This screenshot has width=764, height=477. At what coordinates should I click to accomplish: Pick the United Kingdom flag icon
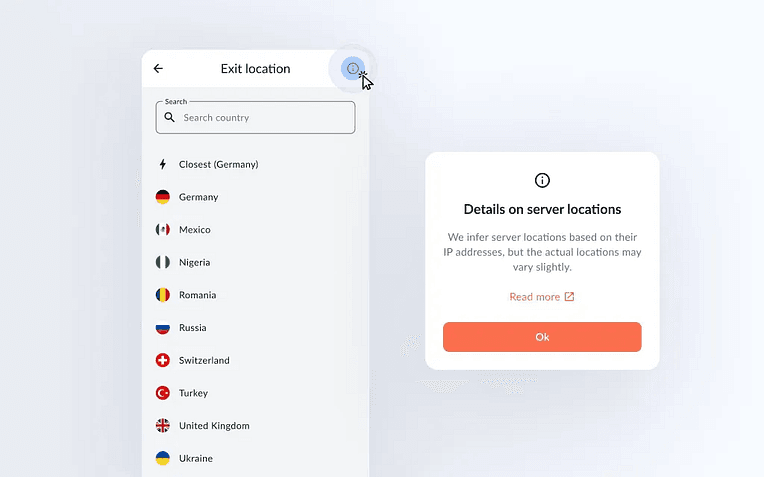tap(163, 425)
